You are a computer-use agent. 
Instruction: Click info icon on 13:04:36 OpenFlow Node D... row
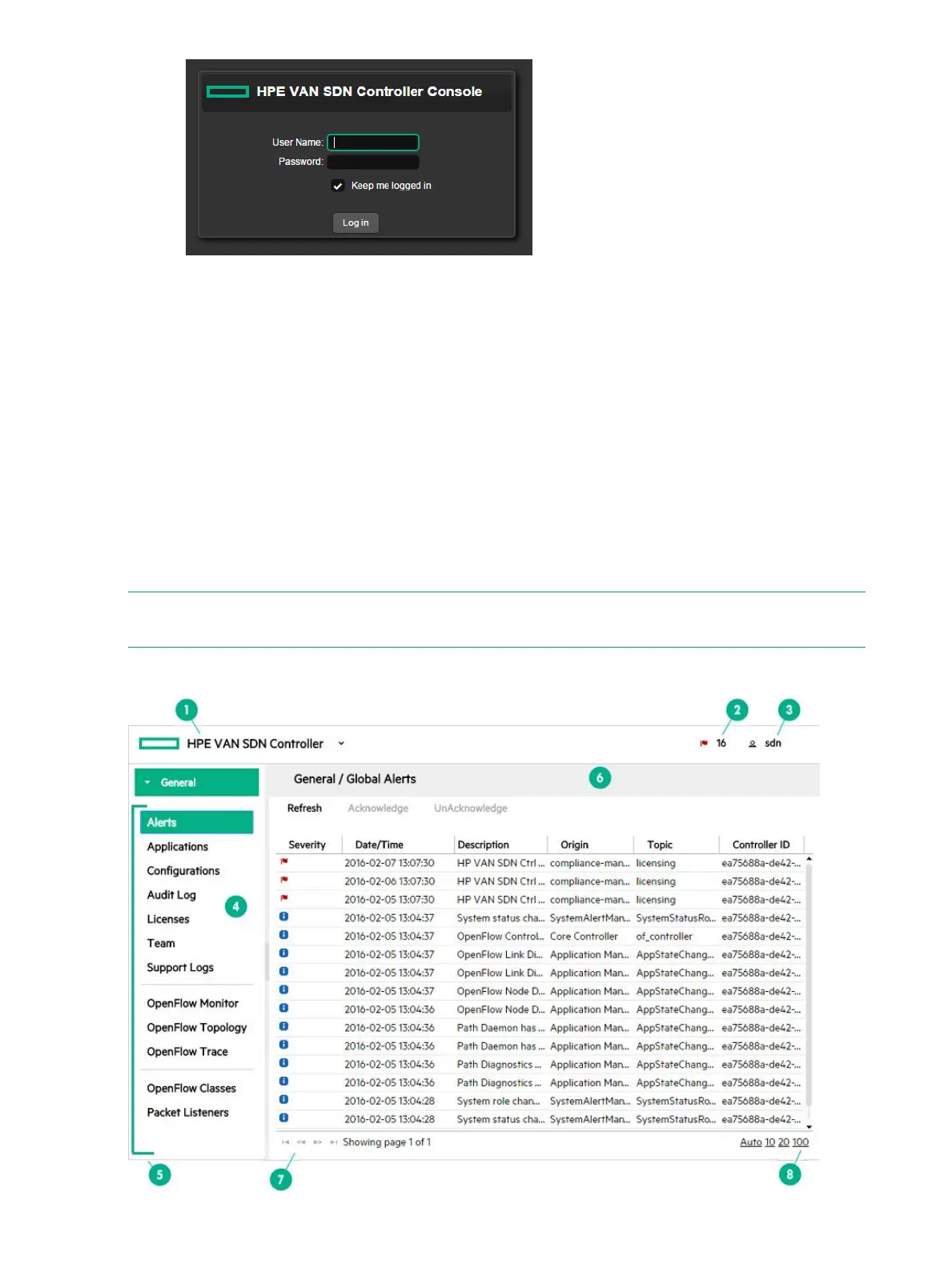click(x=283, y=1008)
